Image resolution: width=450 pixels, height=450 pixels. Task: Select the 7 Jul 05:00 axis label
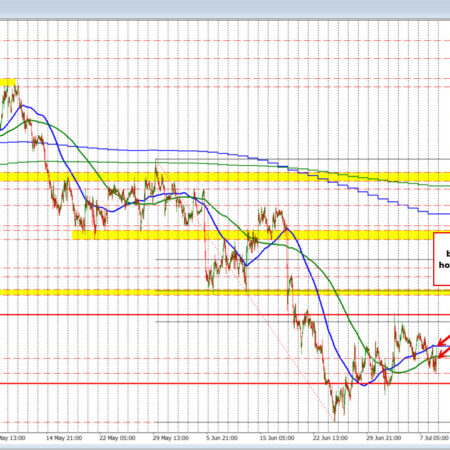[x=434, y=438]
